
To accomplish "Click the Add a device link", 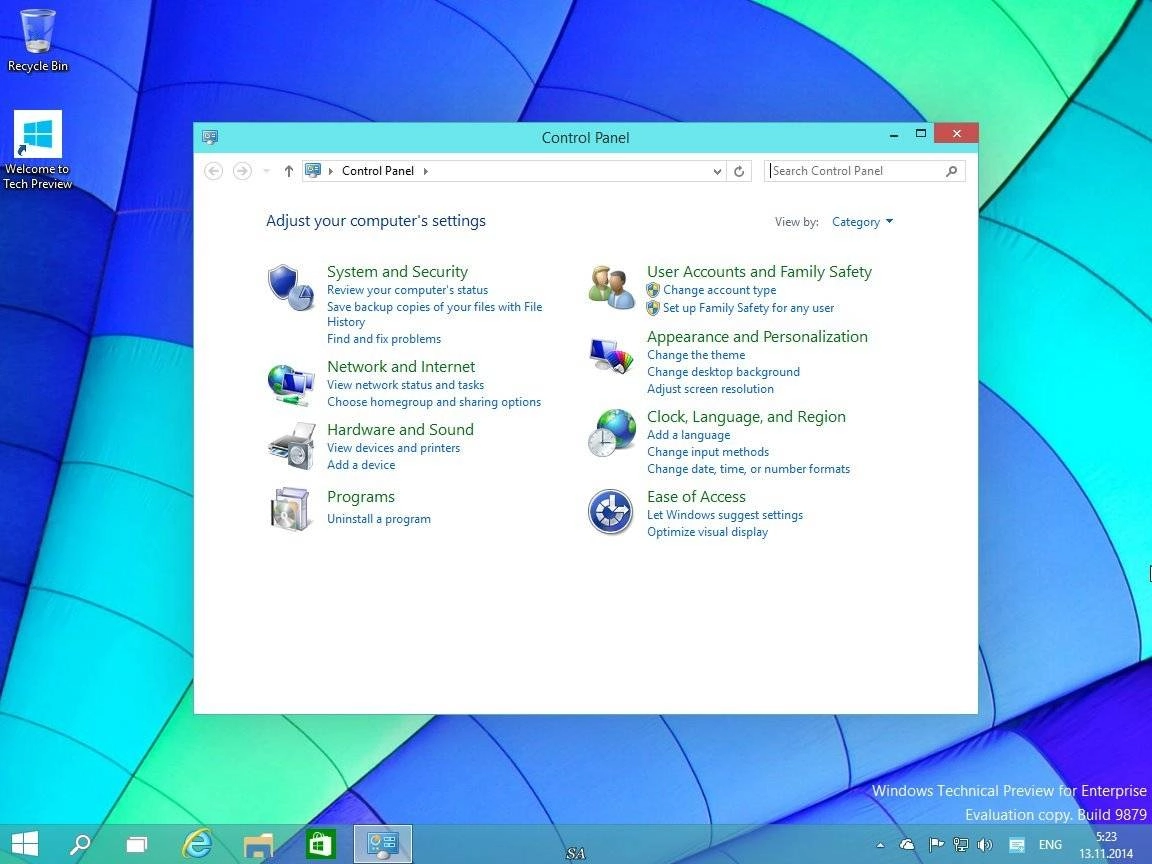I will [361, 465].
